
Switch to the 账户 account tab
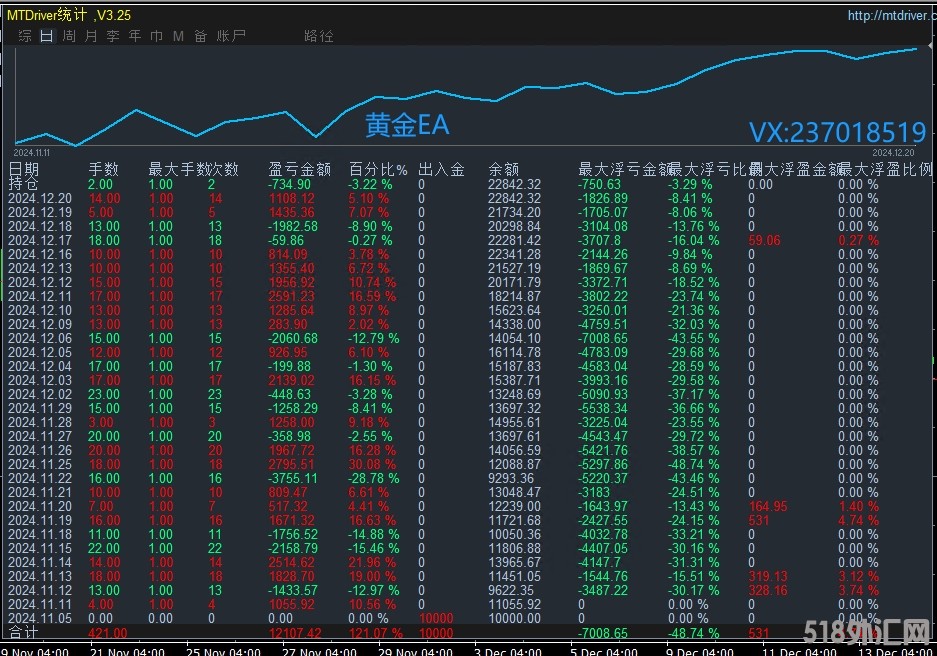point(231,36)
